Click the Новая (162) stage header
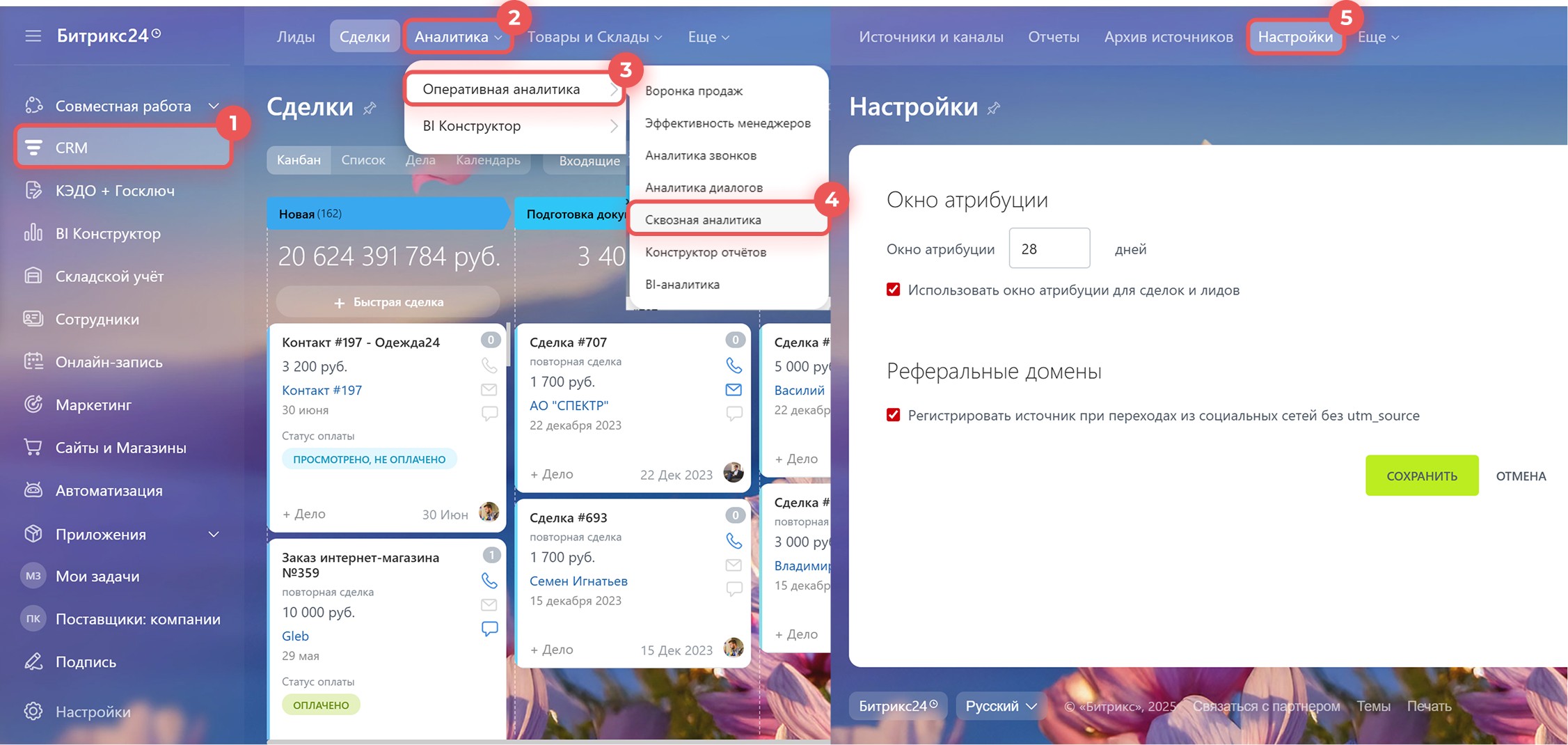Viewport: 1568px width, 745px height. click(x=387, y=214)
